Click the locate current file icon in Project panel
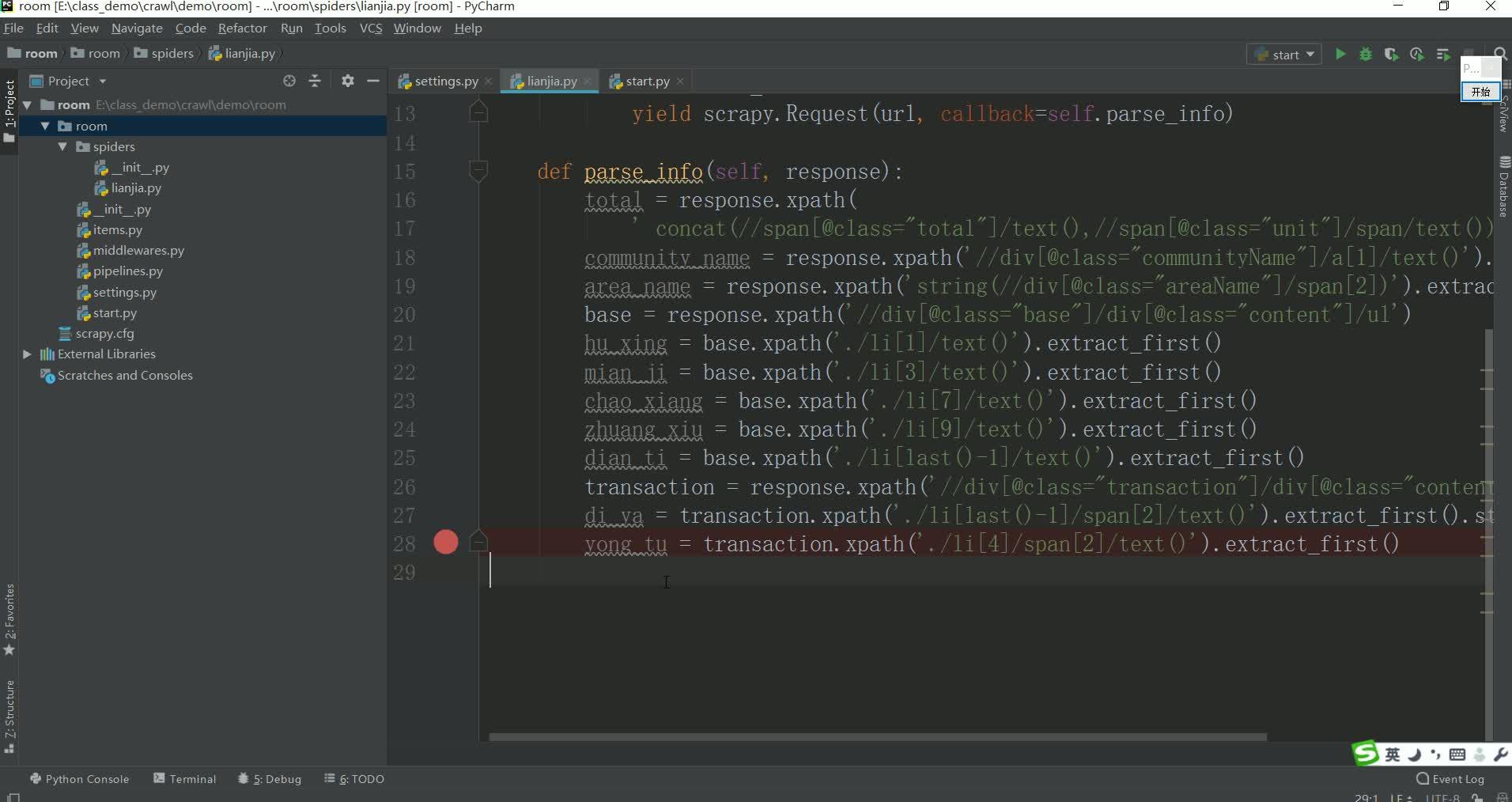The height and width of the screenshot is (802, 1512). (x=289, y=81)
